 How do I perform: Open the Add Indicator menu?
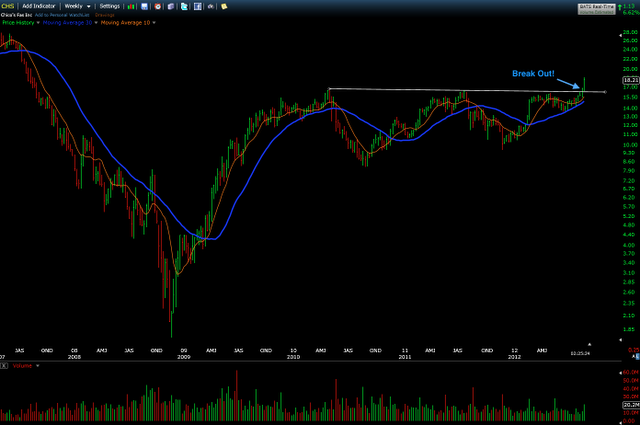pyautogui.click(x=38, y=6)
